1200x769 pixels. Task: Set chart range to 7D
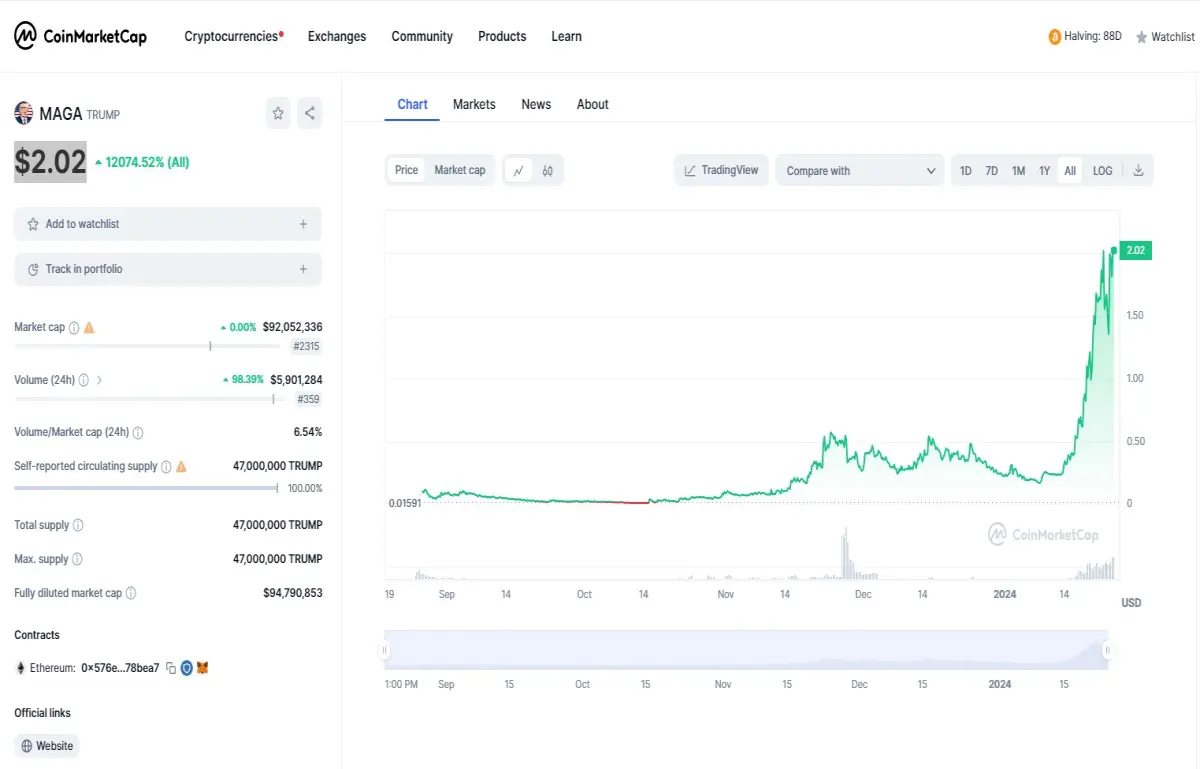pos(992,171)
